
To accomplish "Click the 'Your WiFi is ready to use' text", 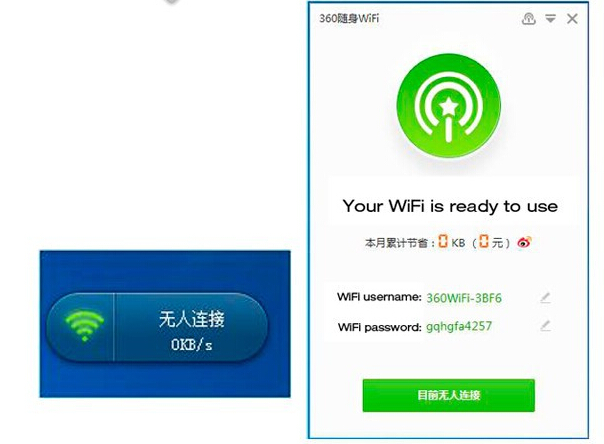I will 450,206.
